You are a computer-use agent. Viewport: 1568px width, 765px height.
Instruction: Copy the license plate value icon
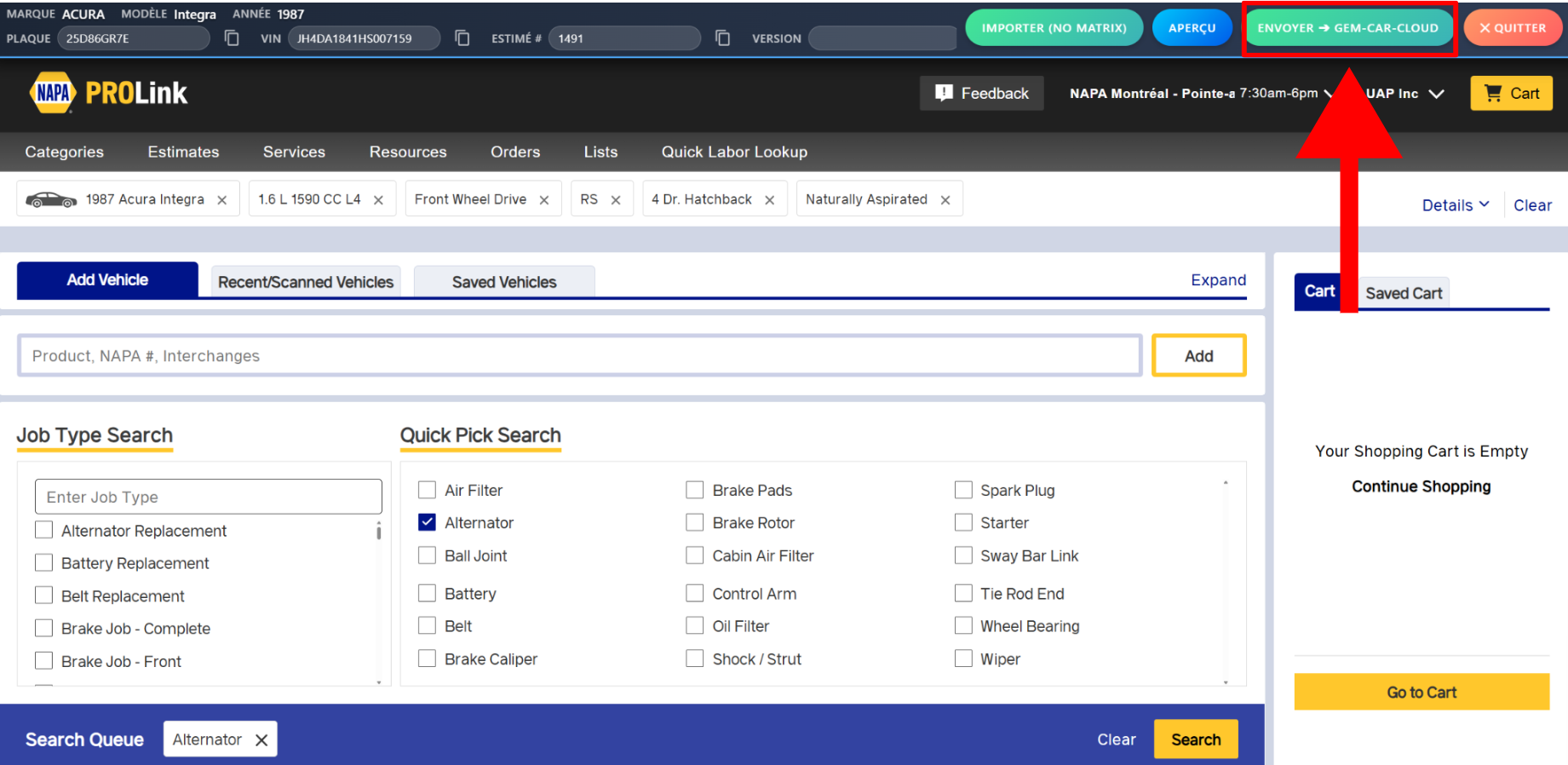point(232,38)
